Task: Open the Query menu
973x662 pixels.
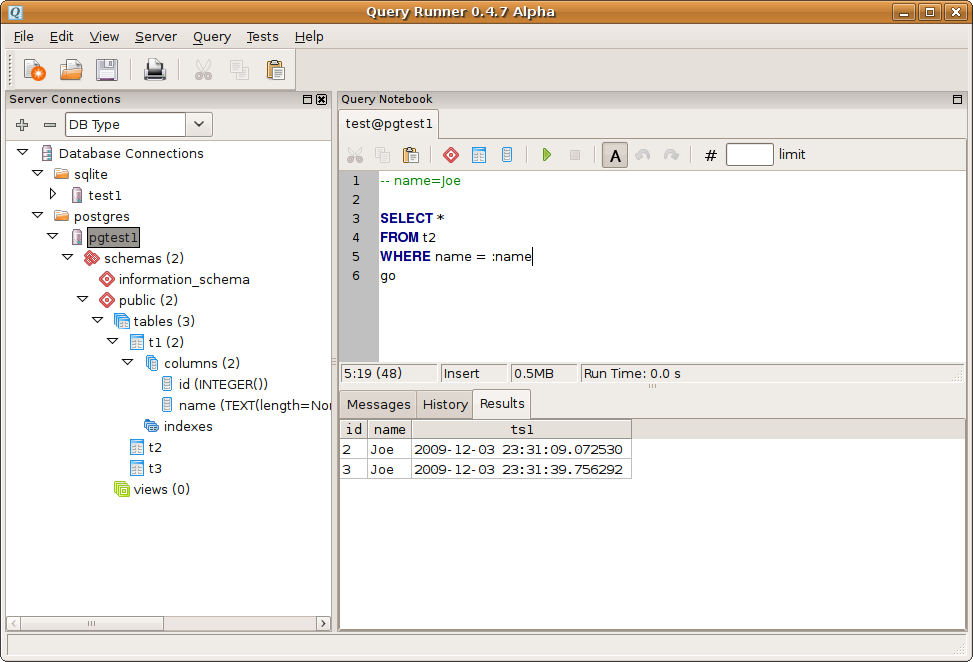Action: tap(212, 37)
